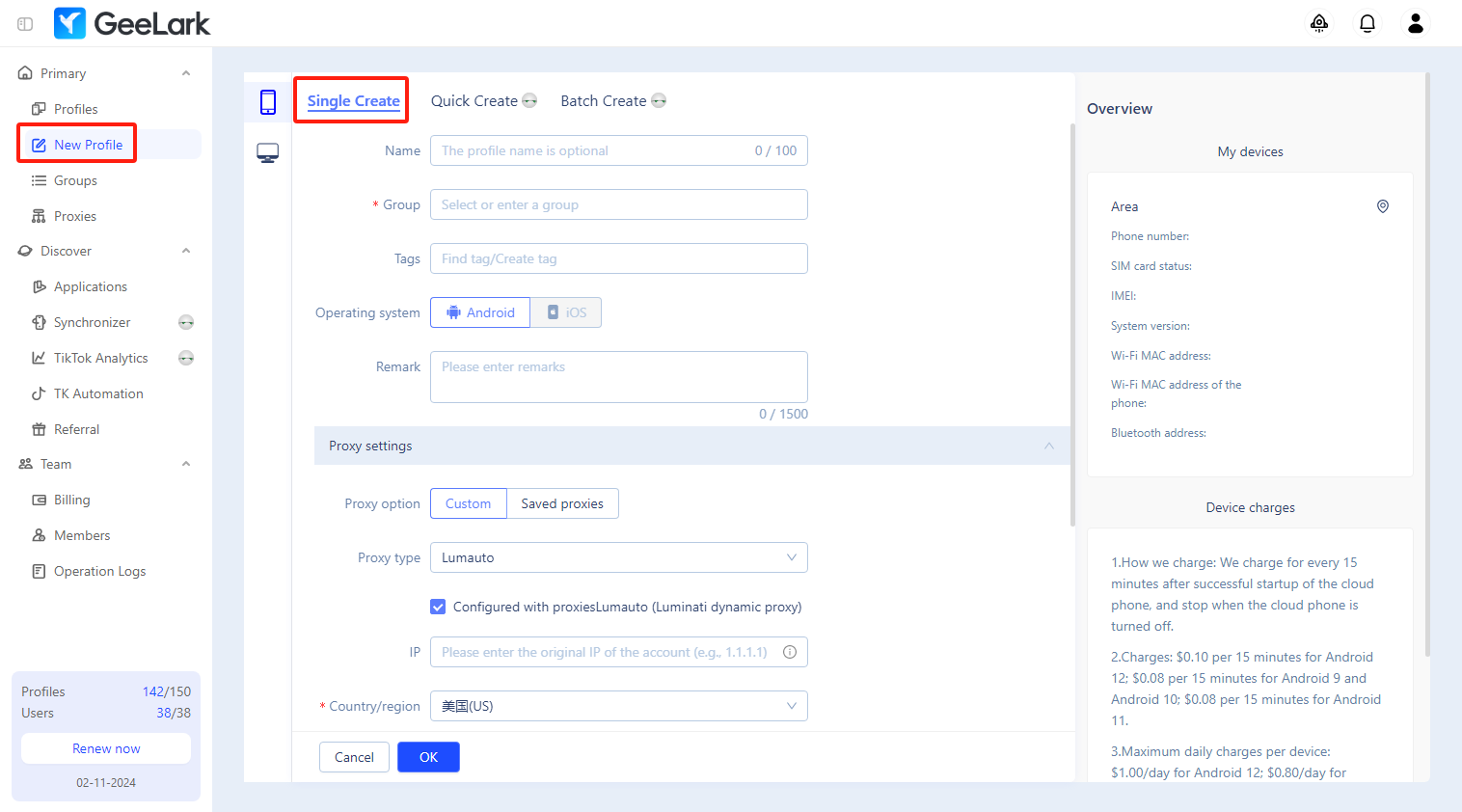The width and height of the screenshot is (1462, 812).
Task: Uncheck Configured with proxiesLumauto checkbox
Action: pos(438,607)
